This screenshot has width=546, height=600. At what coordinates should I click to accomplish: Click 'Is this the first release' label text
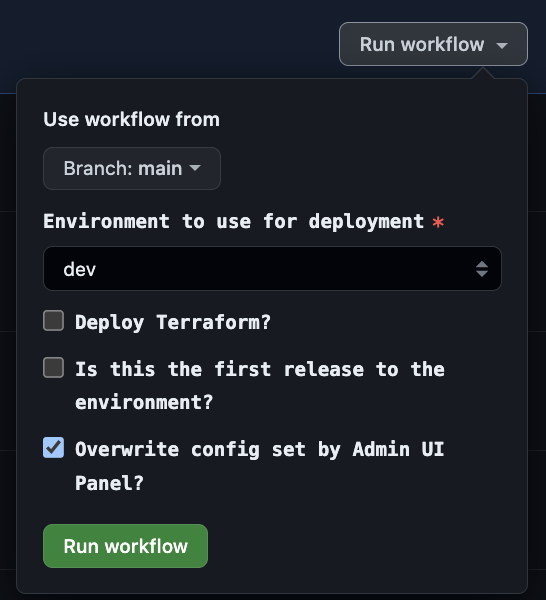click(260, 386)
